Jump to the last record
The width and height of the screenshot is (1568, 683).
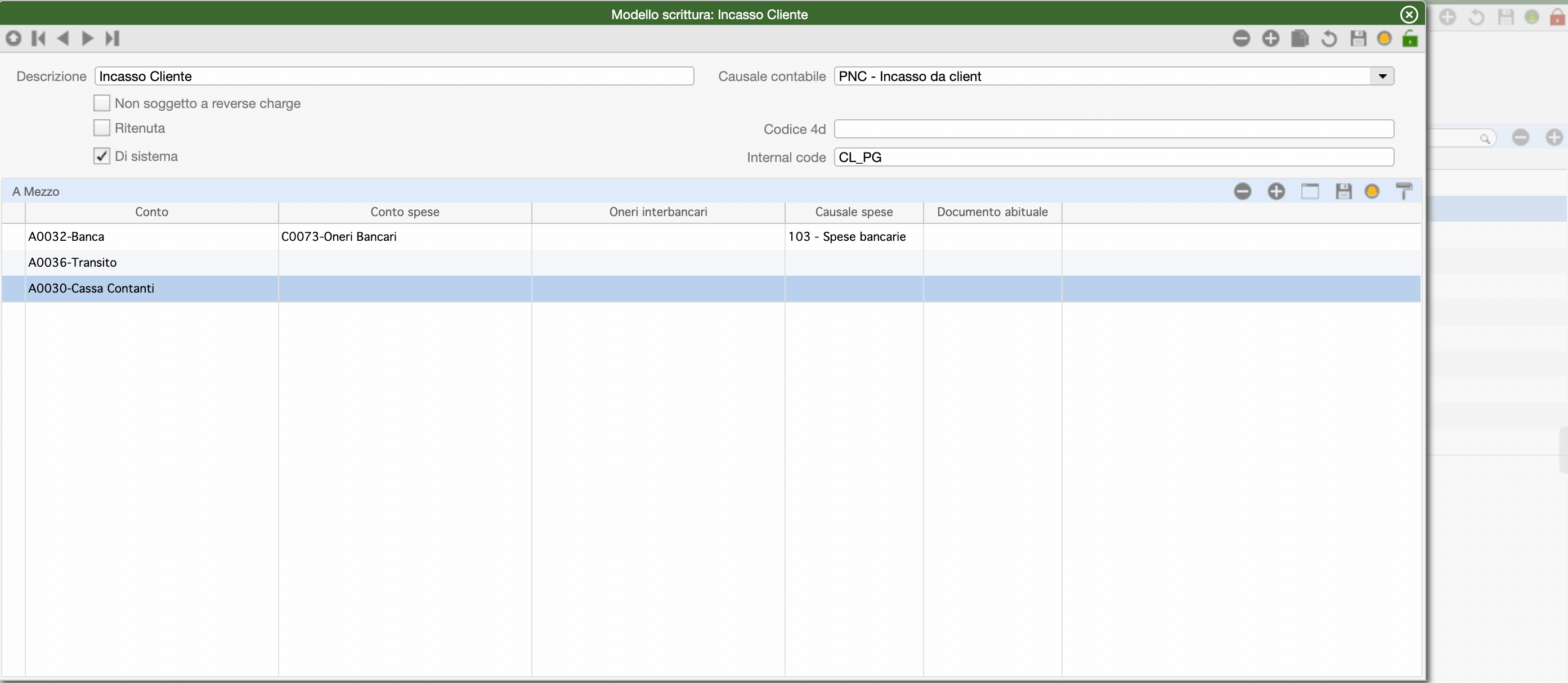tap(113, 38)
